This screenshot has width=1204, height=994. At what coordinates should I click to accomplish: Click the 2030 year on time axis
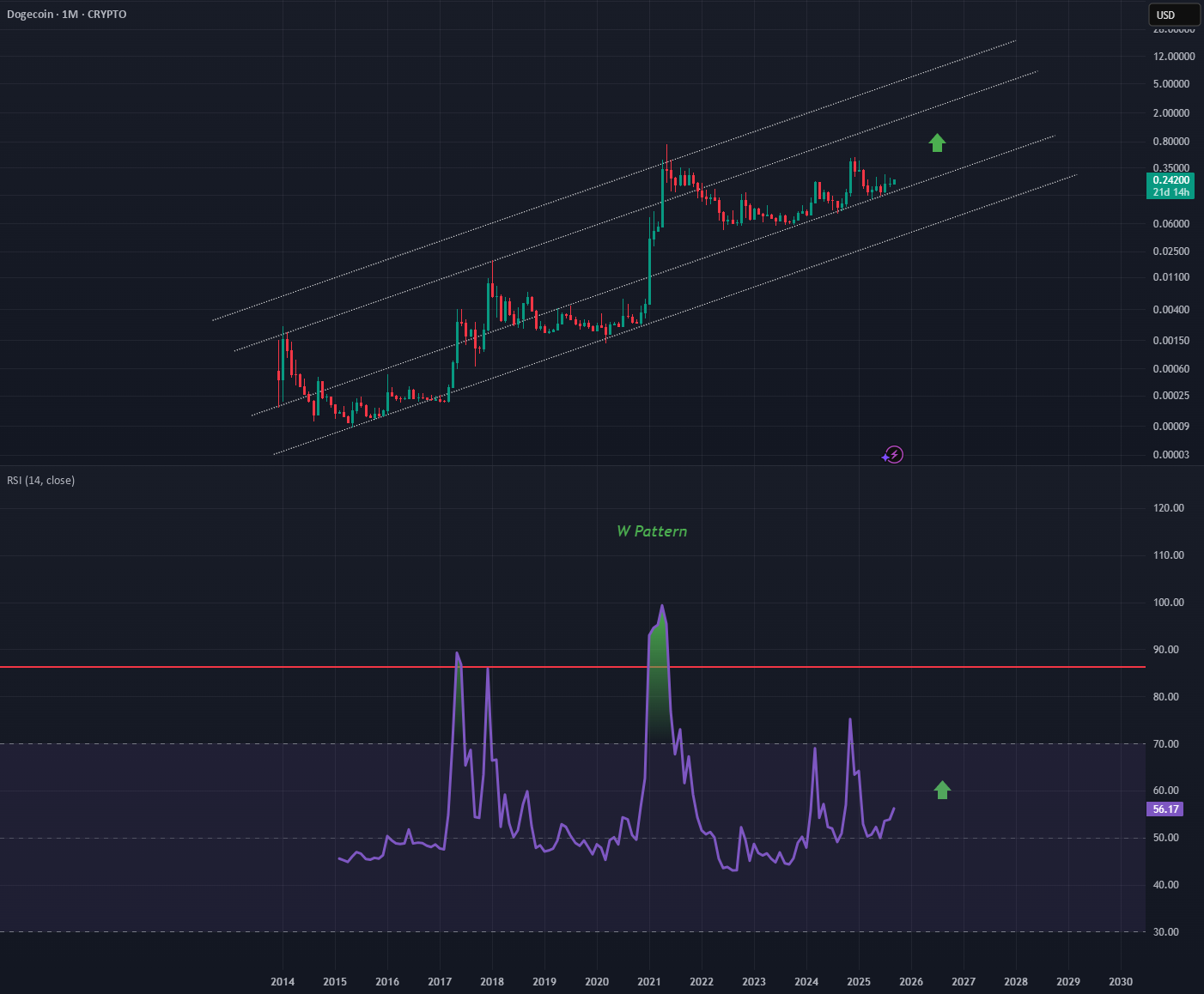tap(1121, 982)
